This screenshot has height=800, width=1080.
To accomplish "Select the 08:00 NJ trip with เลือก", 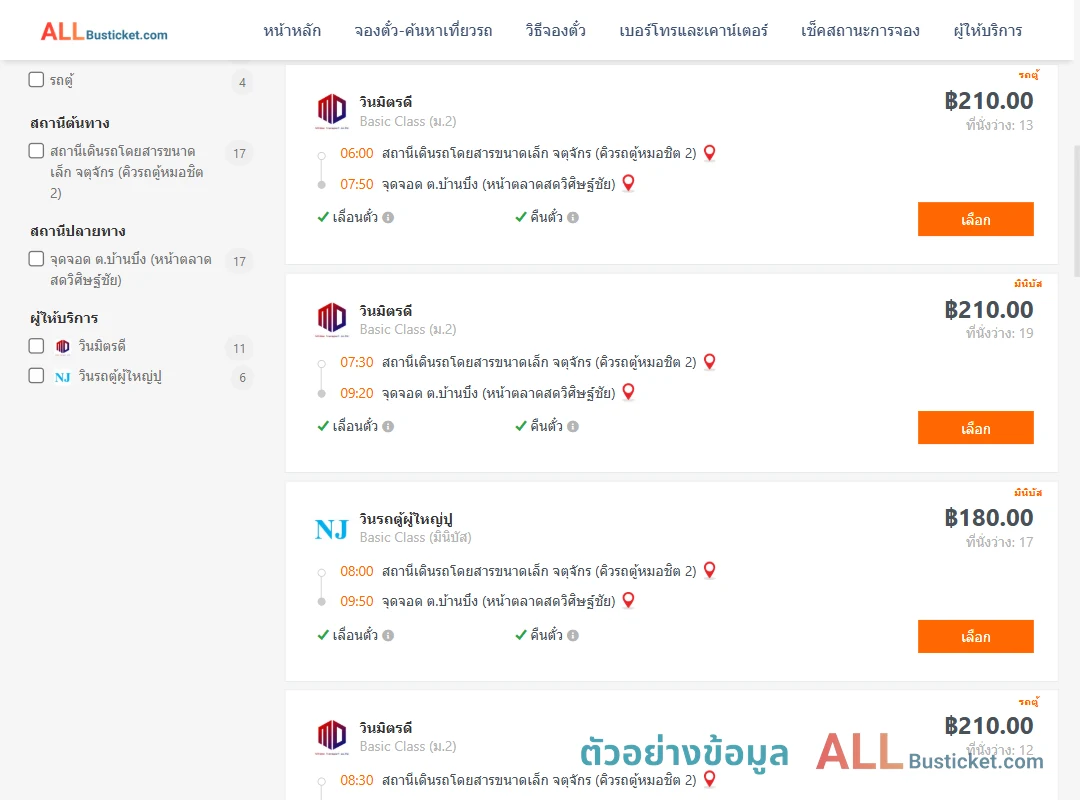I will [x=975, y=637].
